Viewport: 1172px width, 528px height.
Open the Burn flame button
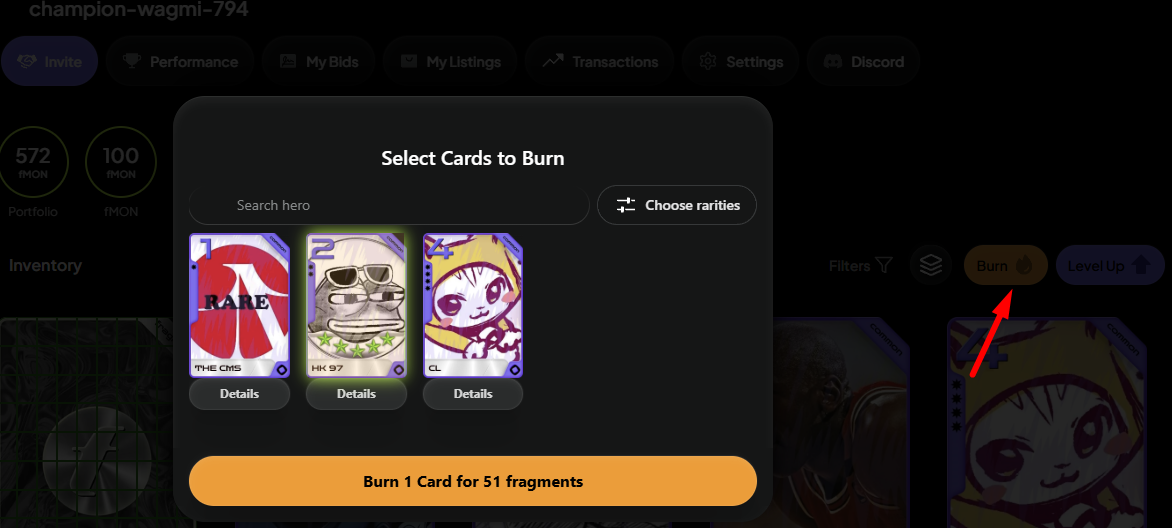pos(1005,265)
